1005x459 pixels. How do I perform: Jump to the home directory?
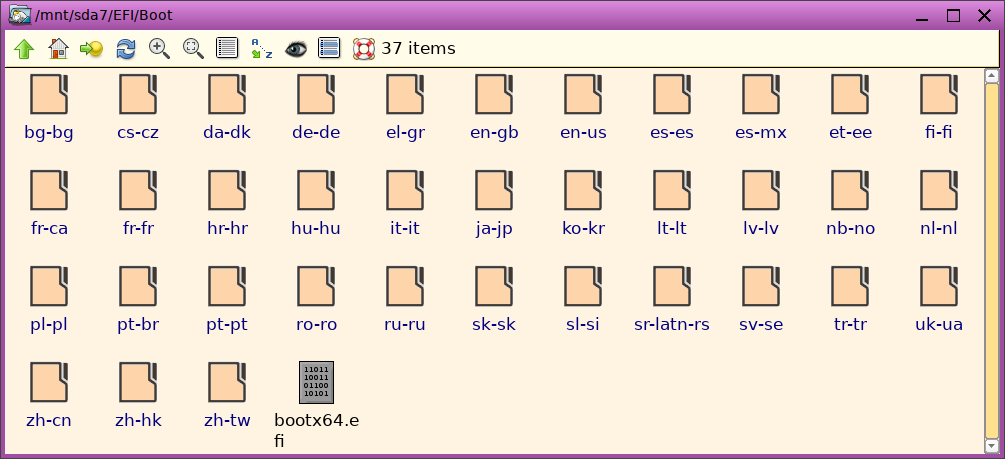[x=58, y=49]
